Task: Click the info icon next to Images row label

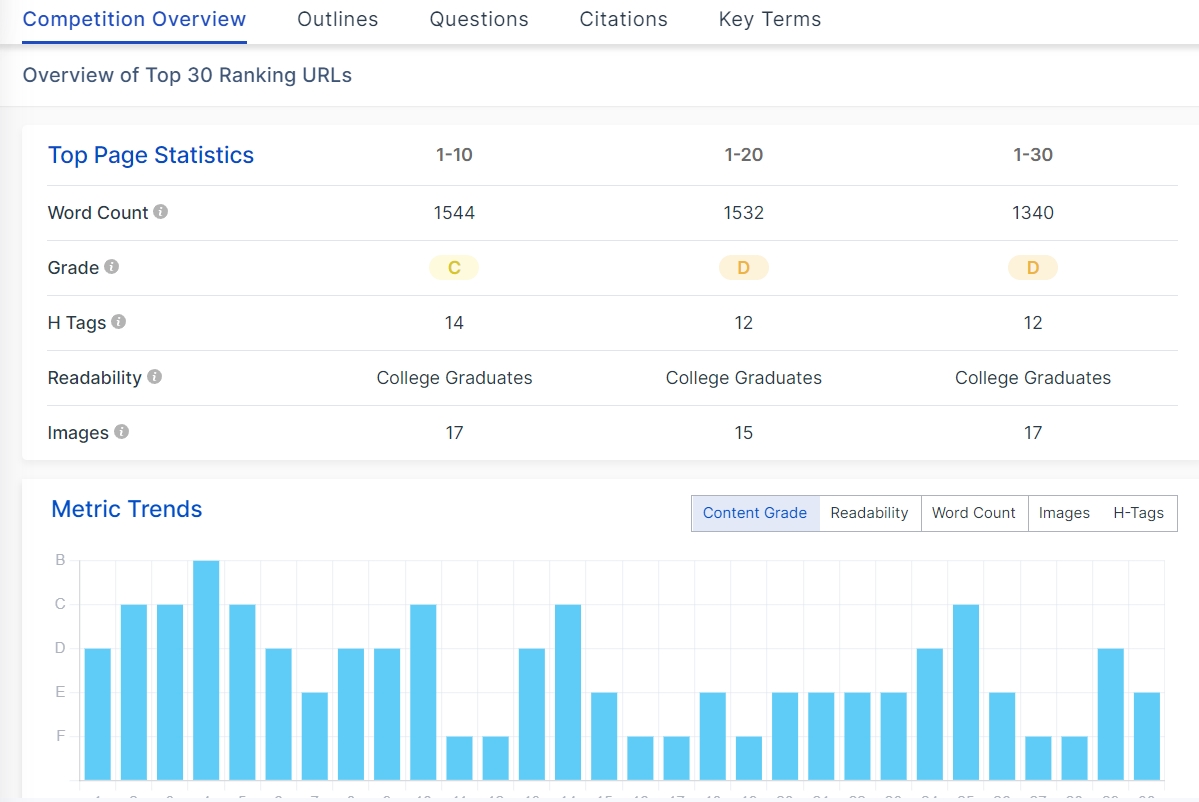Action: (121, 432)
